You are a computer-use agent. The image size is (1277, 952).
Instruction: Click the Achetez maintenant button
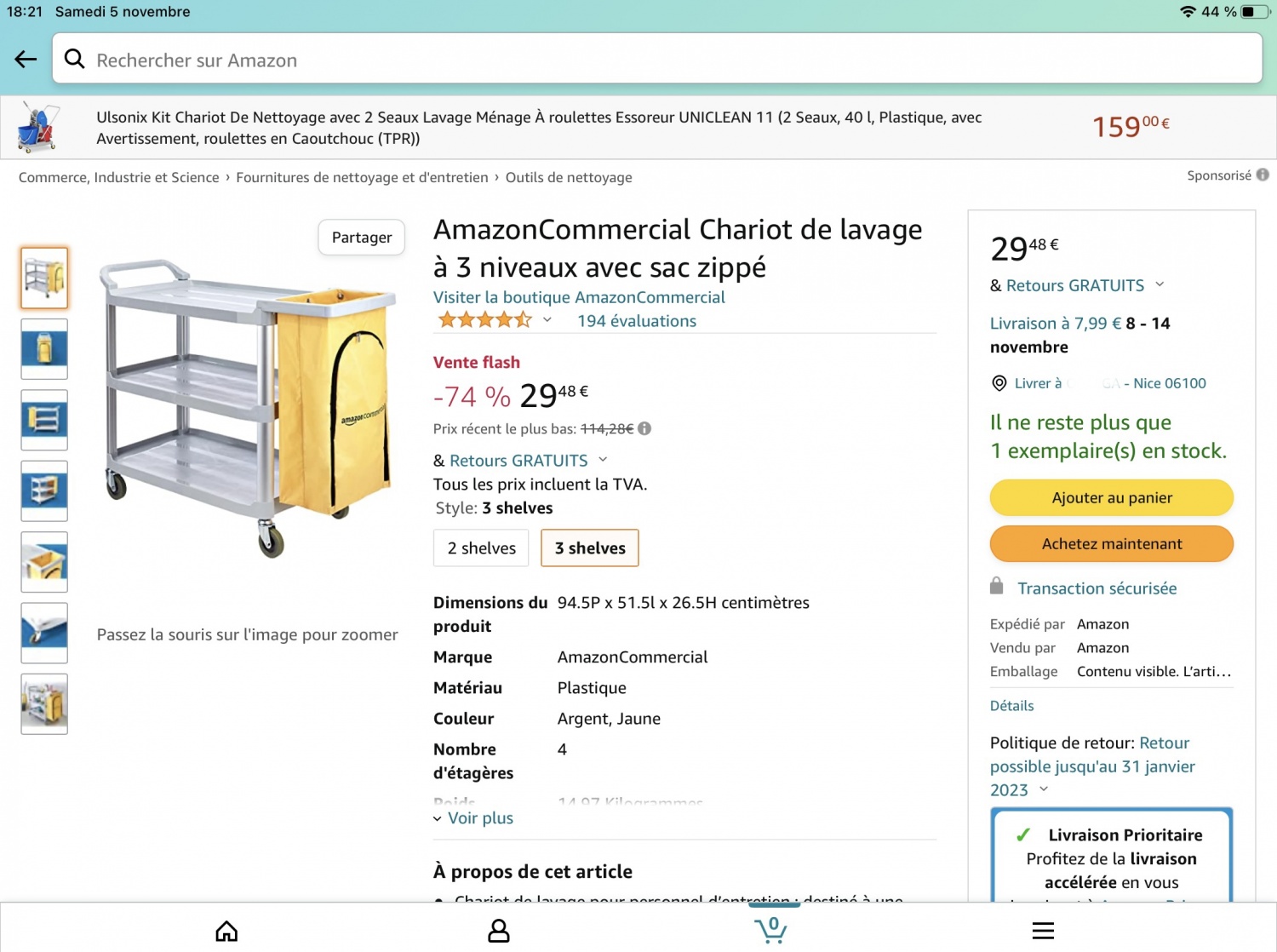point(1112,543)
